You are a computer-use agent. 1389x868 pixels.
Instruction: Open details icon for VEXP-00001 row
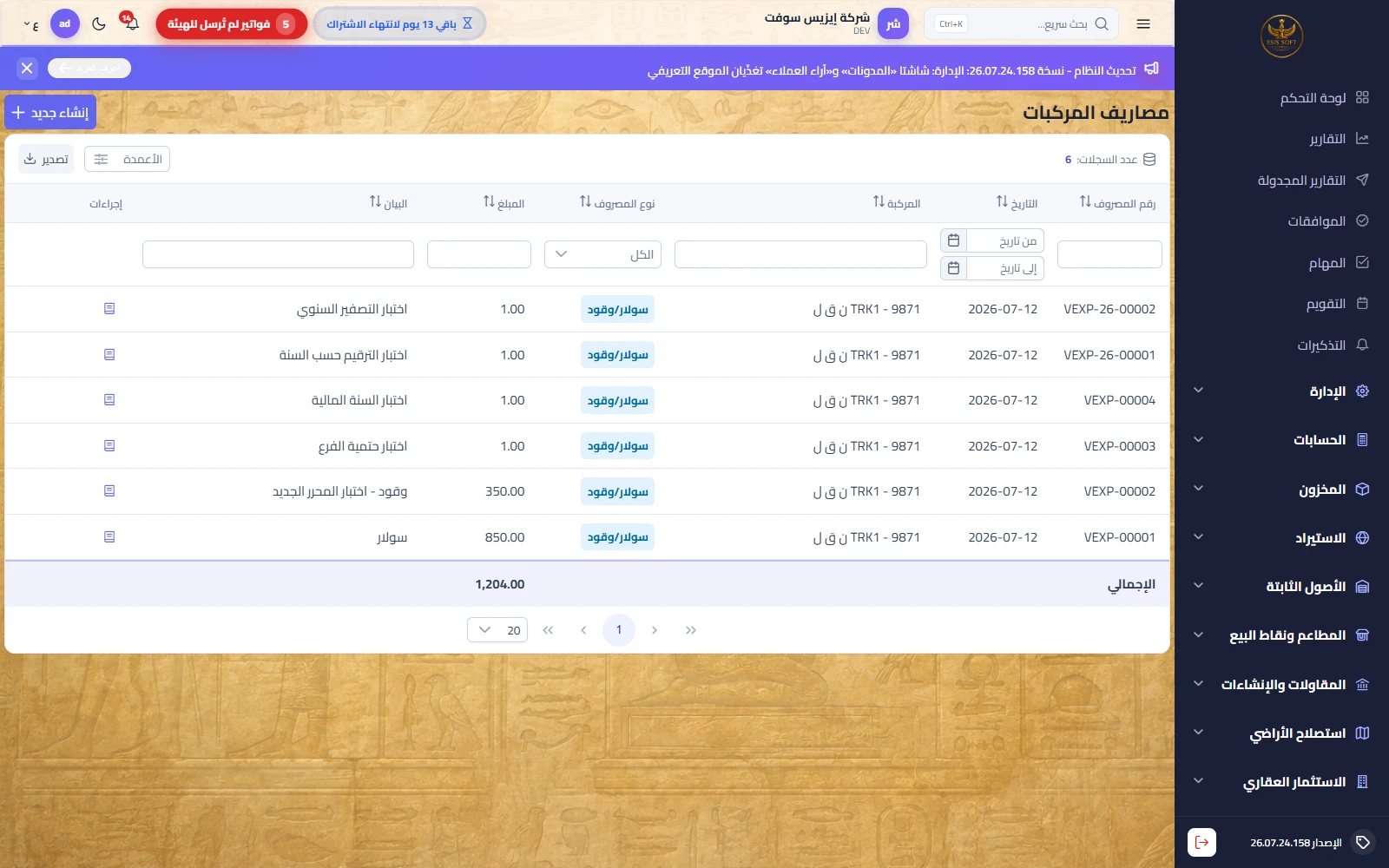pyautogui.click(x=109, y=536)
